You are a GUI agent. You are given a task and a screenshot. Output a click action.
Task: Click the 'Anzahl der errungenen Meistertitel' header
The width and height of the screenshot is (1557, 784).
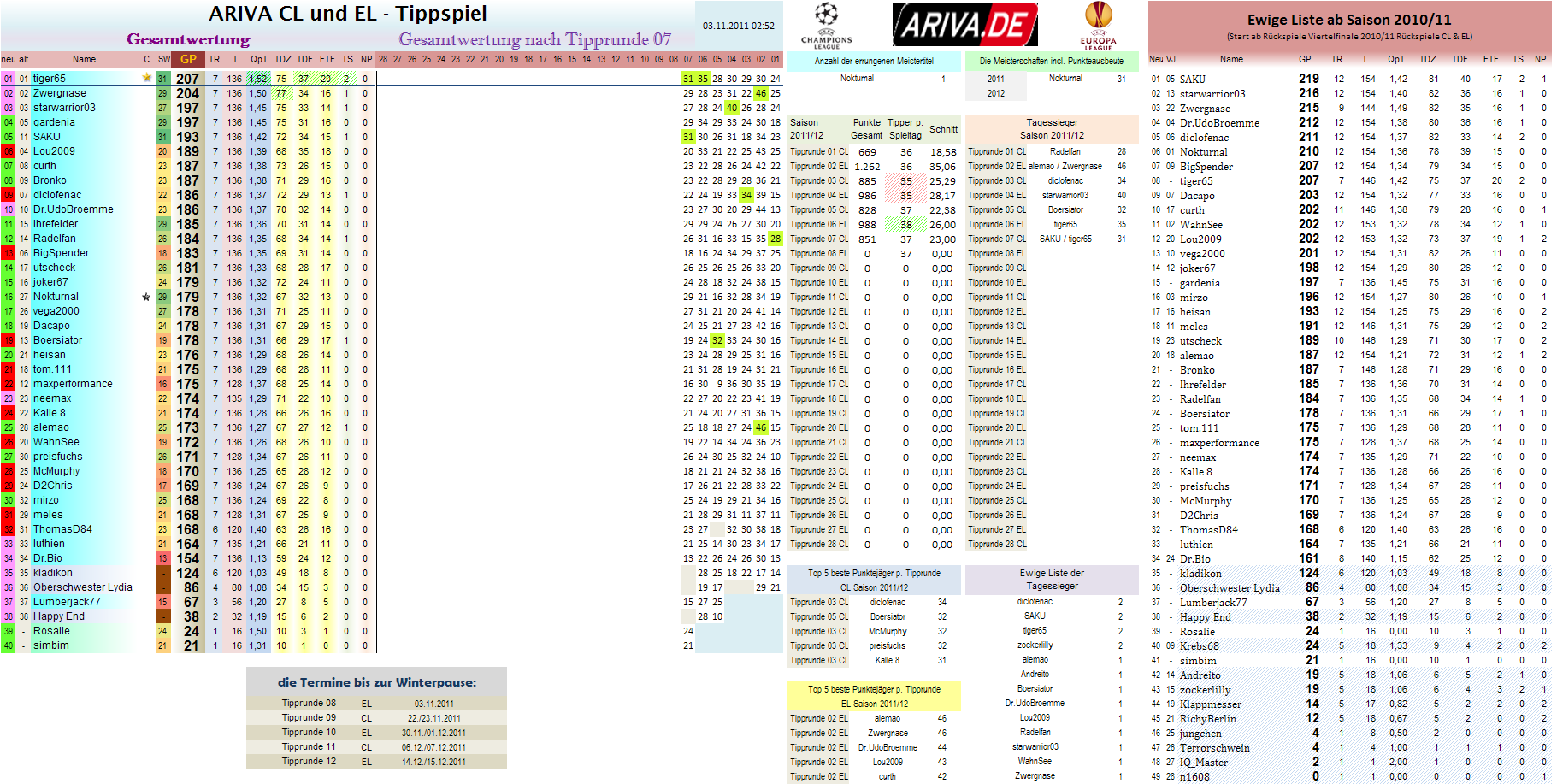(x=874, y=61)
